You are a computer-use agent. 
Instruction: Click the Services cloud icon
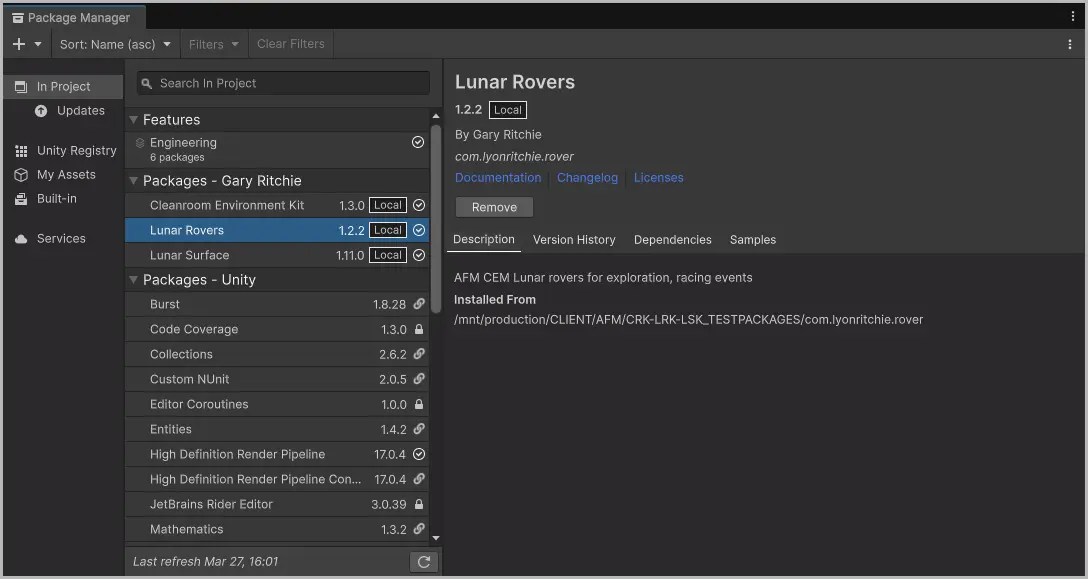[x=23, y=238]
